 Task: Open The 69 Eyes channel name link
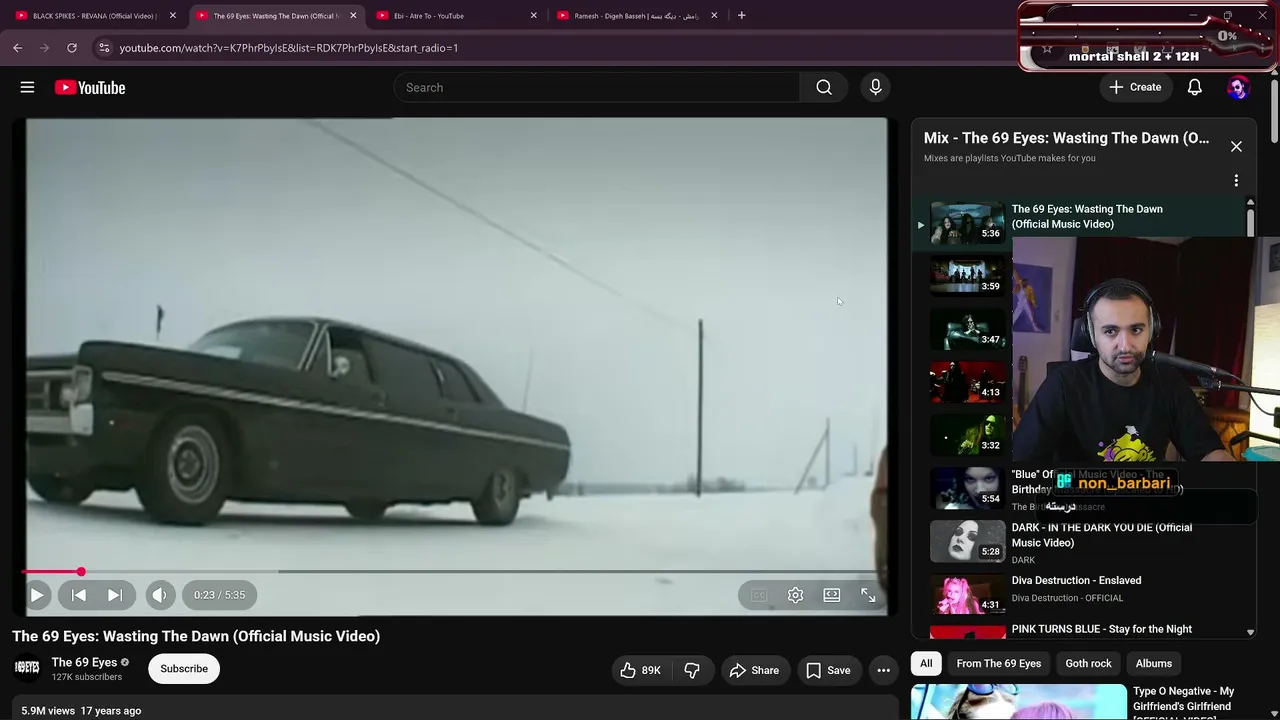(x=84, y=662)
